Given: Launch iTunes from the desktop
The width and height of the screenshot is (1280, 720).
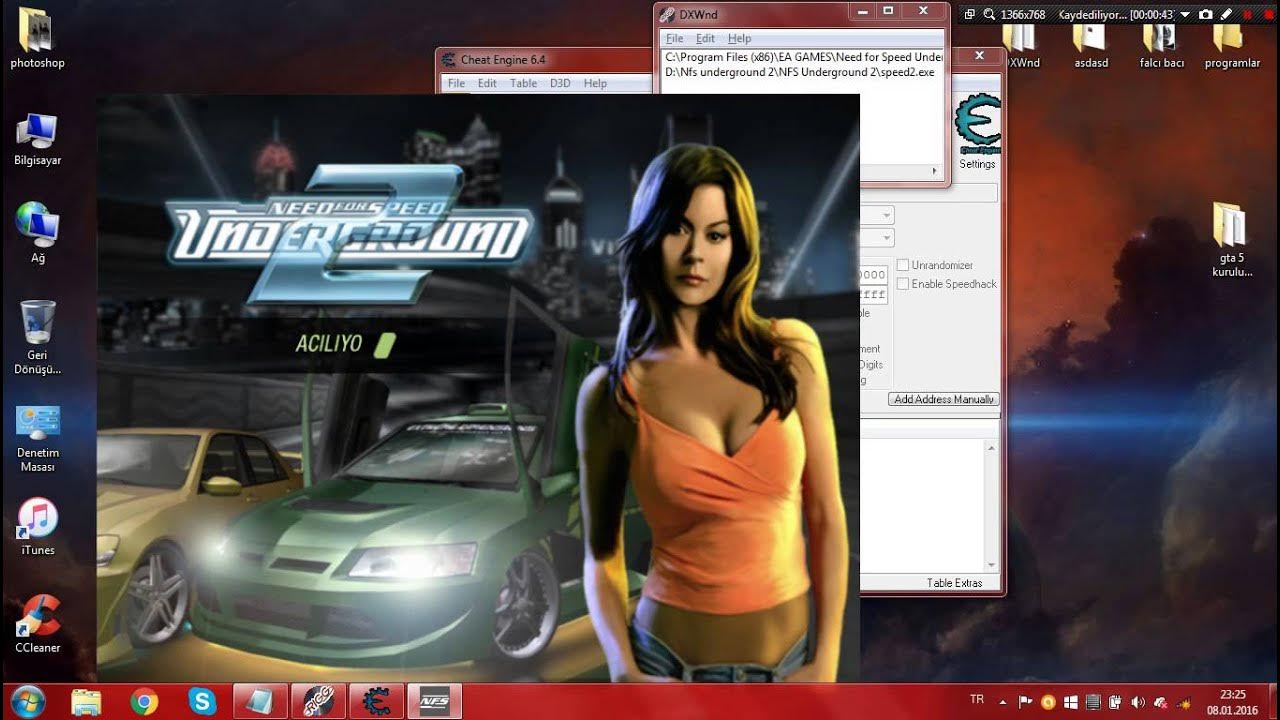Looking at the screenshot, I should [x=37, y=526].
